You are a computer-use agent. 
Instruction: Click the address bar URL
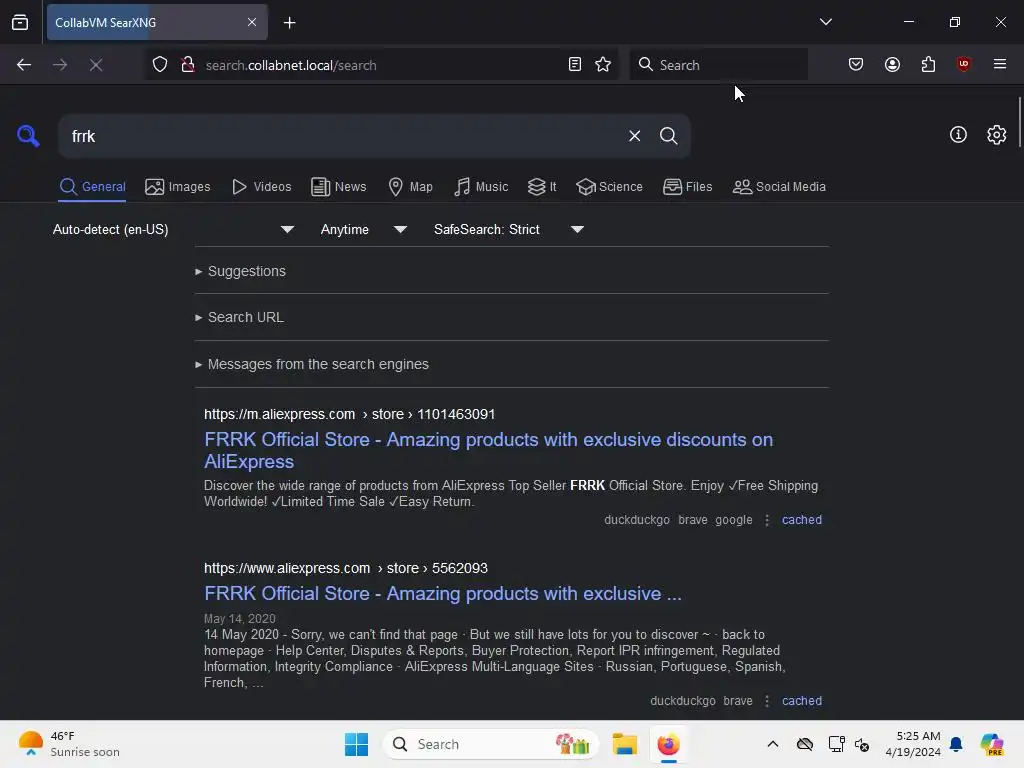click(x=291, y=65)
